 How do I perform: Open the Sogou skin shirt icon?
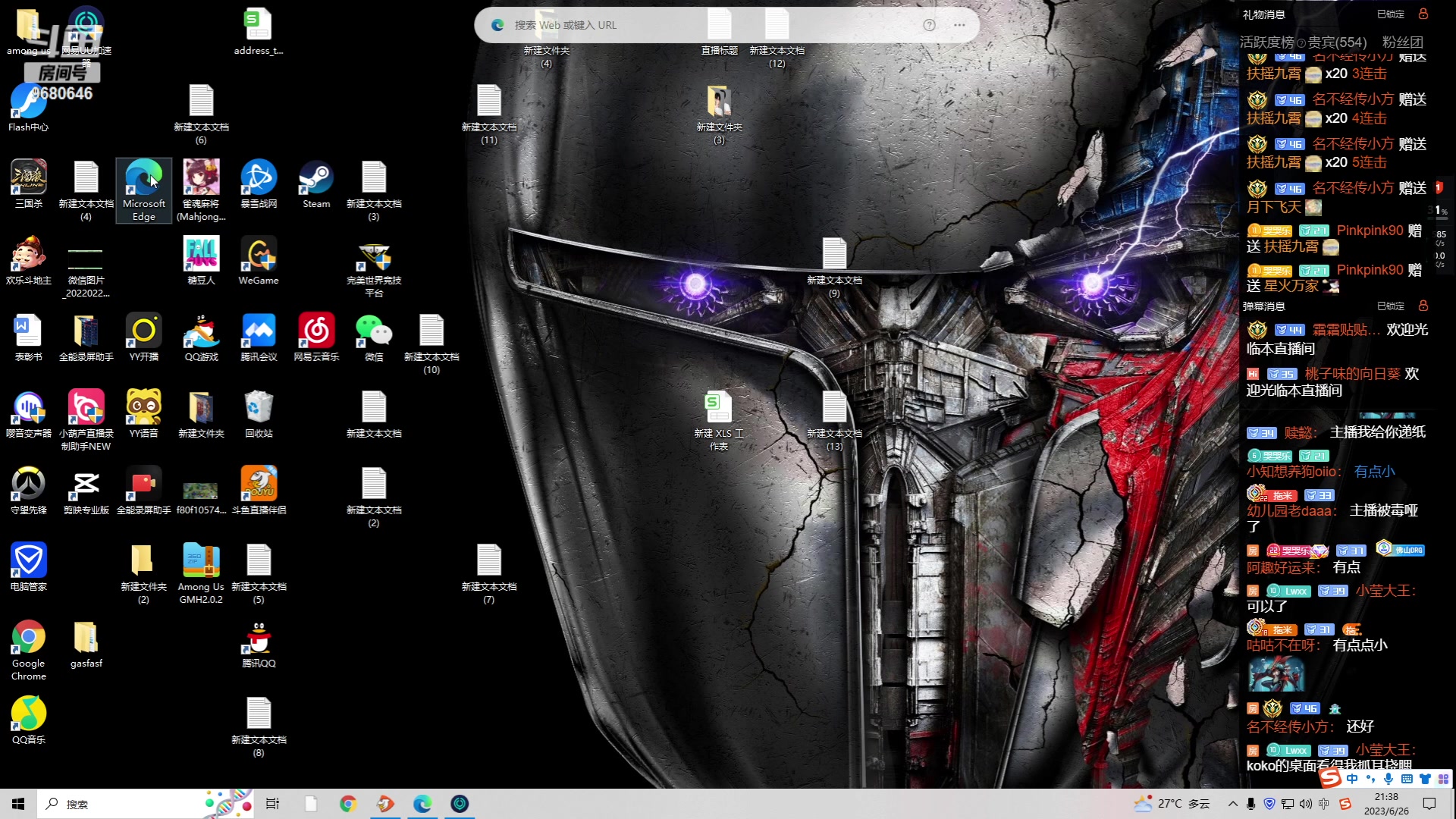click(x=1425, y=779)
